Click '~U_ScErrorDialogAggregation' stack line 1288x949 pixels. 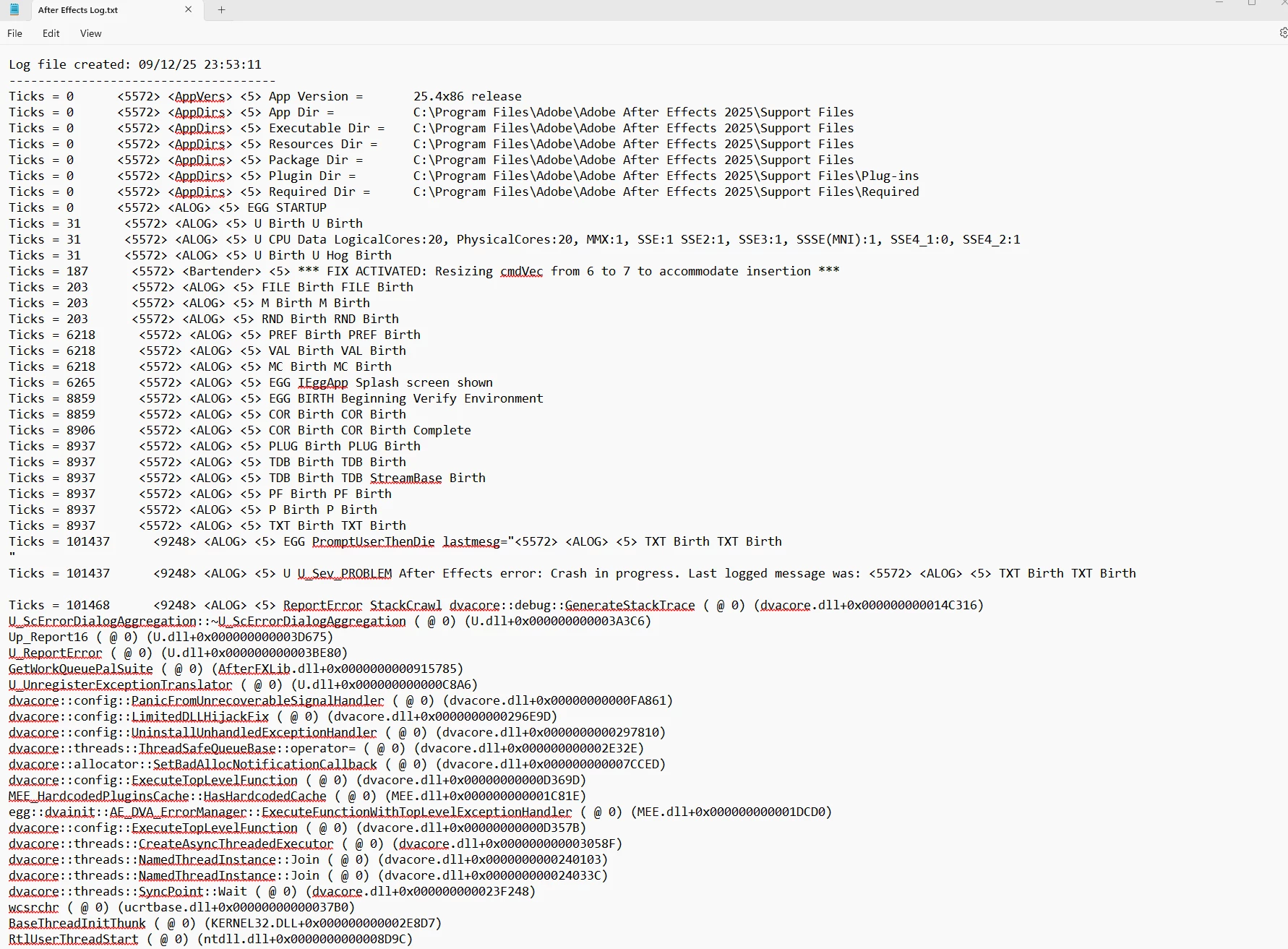point(330,621)
